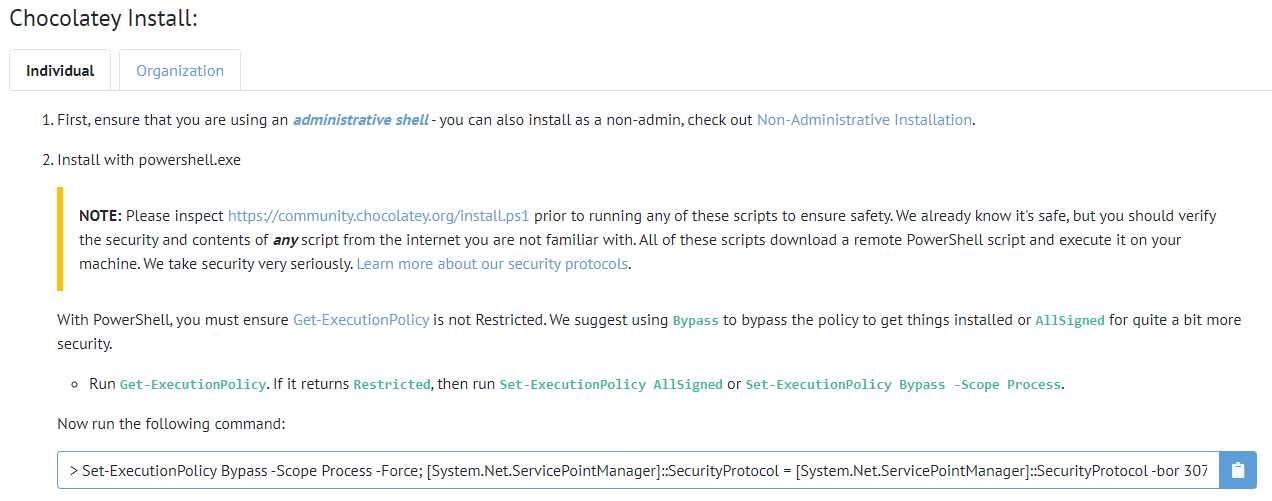Select the green AllSigned code before 'for quite a bit more'
Viewport: 1272px width, 501px height.
pos(1070,321)
